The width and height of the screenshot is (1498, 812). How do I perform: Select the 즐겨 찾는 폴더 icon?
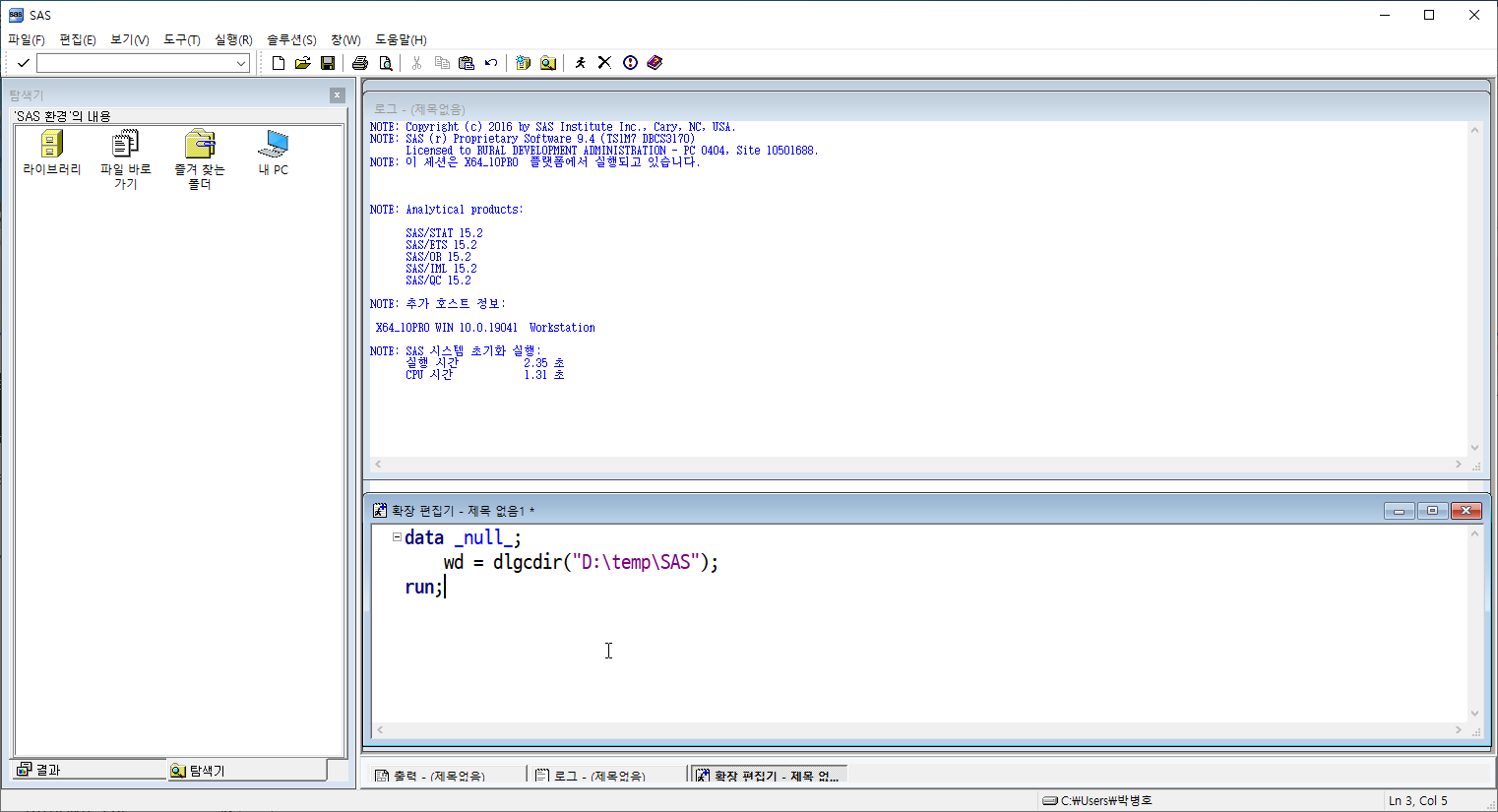[x=200, y=160]
